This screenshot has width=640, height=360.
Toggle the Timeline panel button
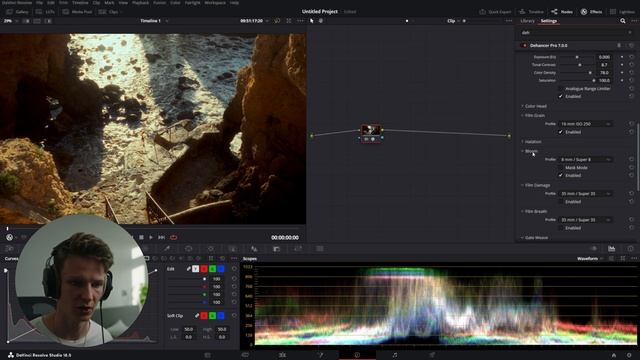531,12
